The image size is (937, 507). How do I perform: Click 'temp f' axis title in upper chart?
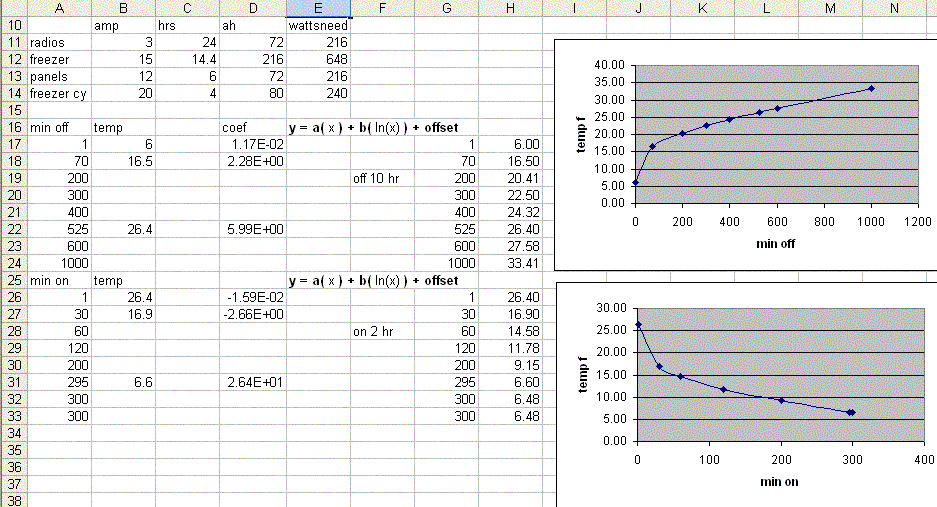pos(581,135)
